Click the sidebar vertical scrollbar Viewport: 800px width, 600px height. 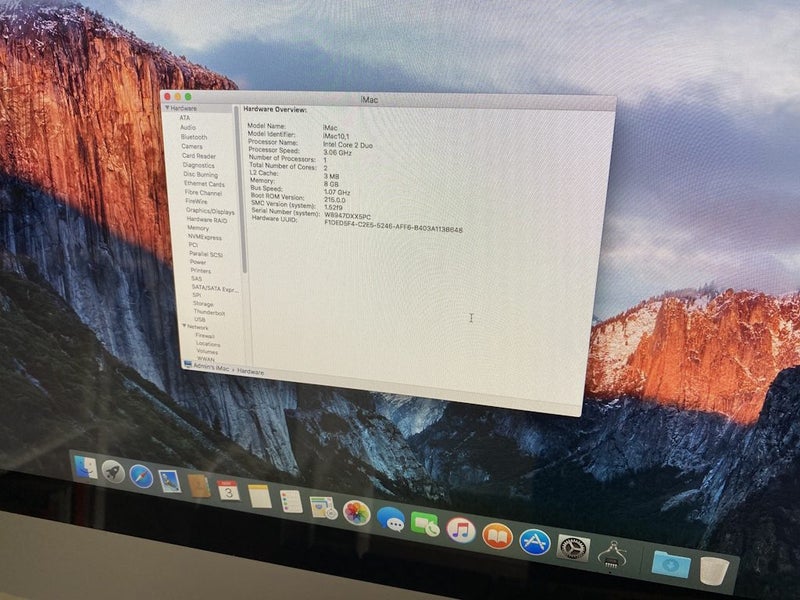click(240, 189)
